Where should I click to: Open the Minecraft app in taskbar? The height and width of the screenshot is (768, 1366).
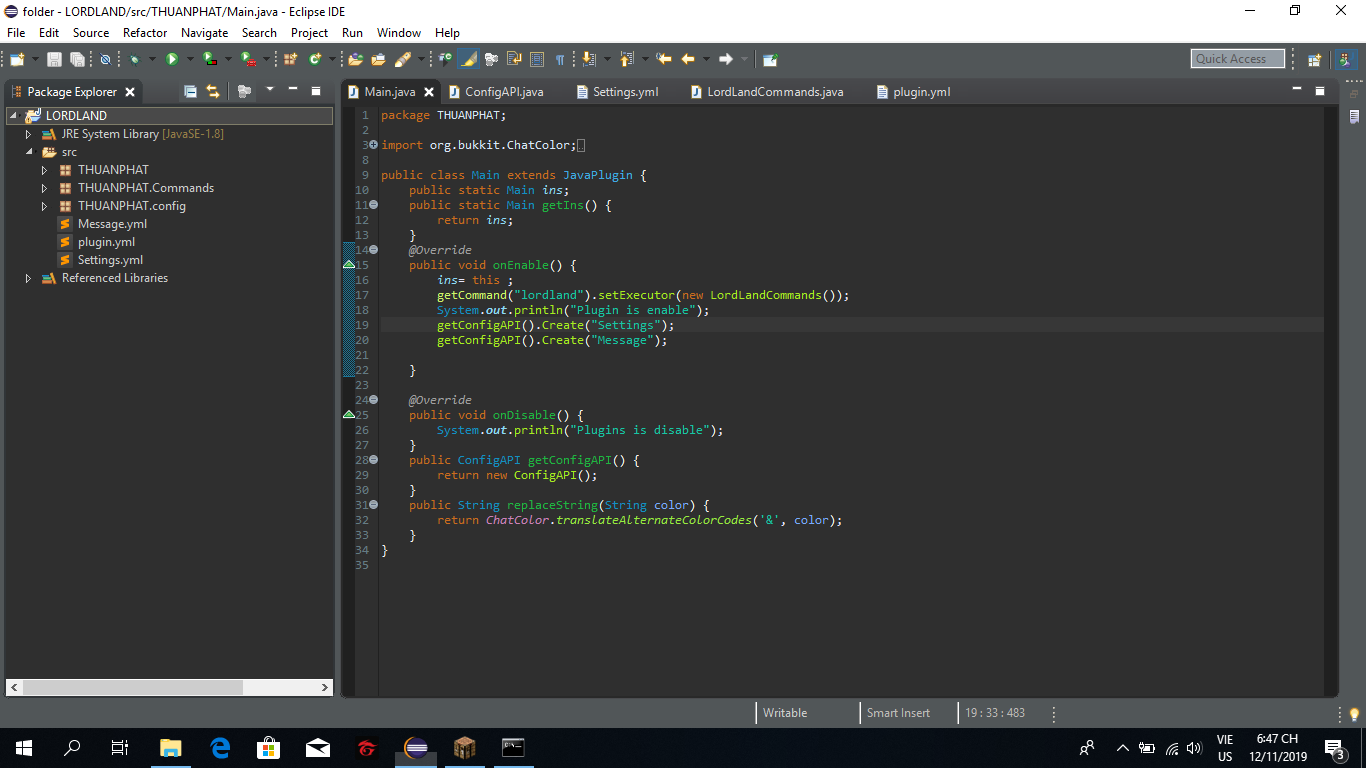[464, 747]
